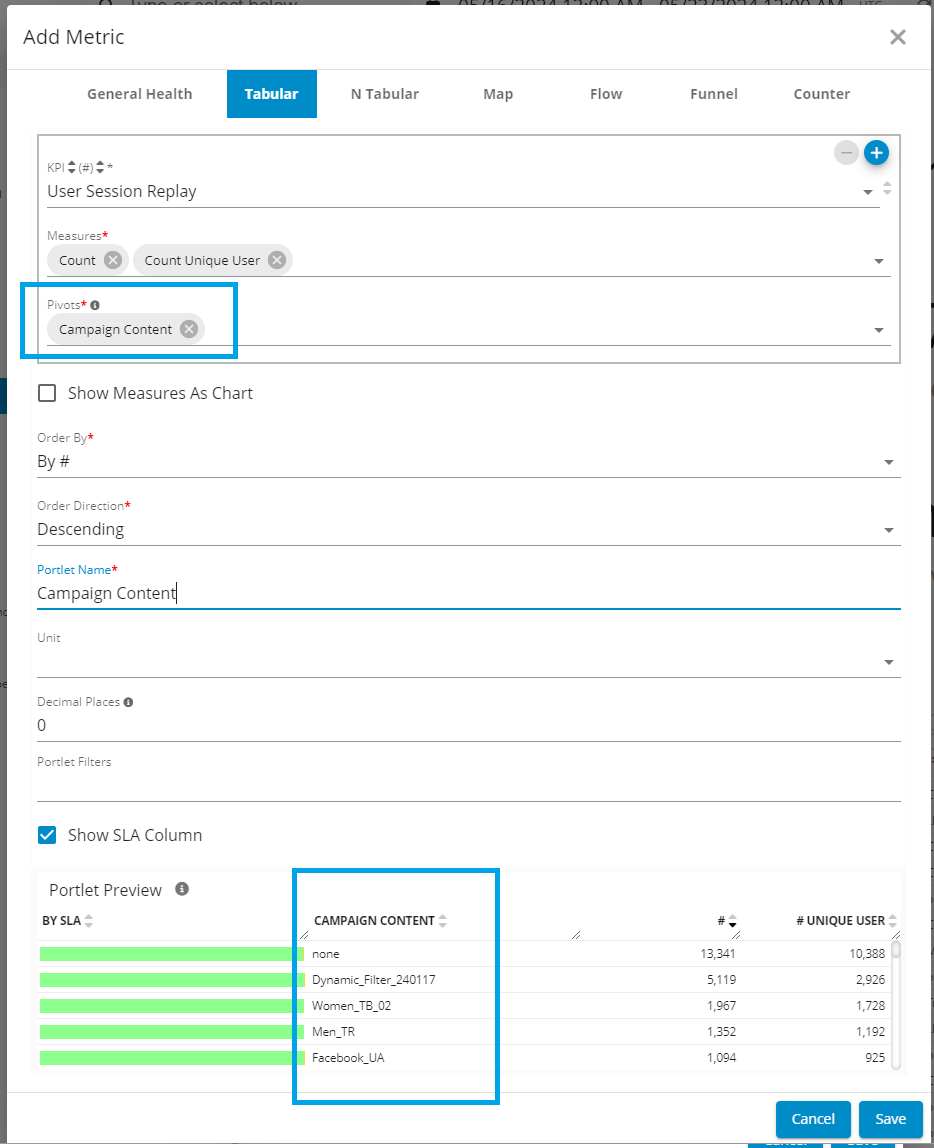
Task: Click the gray minus remove KPI icon
Action: (x=847, y=153)
